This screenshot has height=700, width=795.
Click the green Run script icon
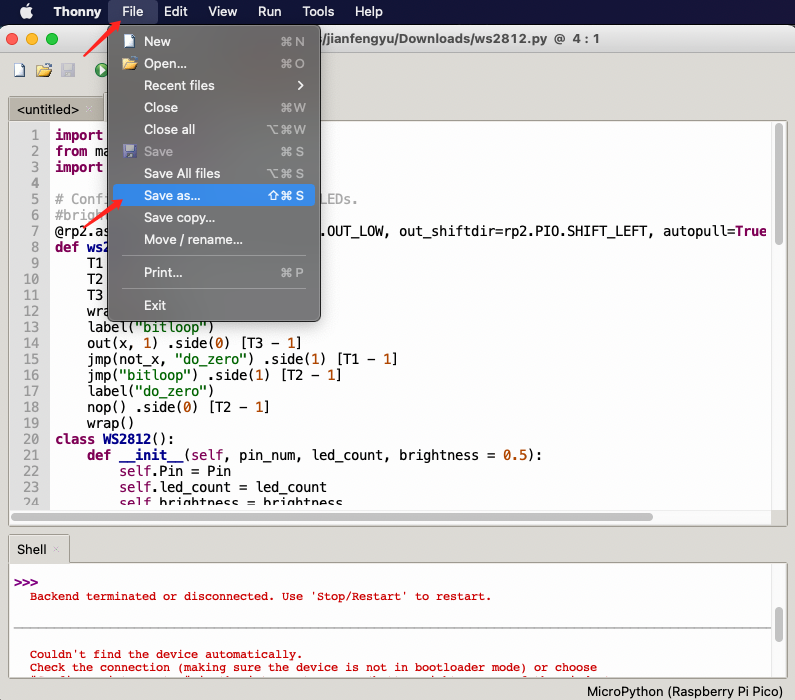101,70
